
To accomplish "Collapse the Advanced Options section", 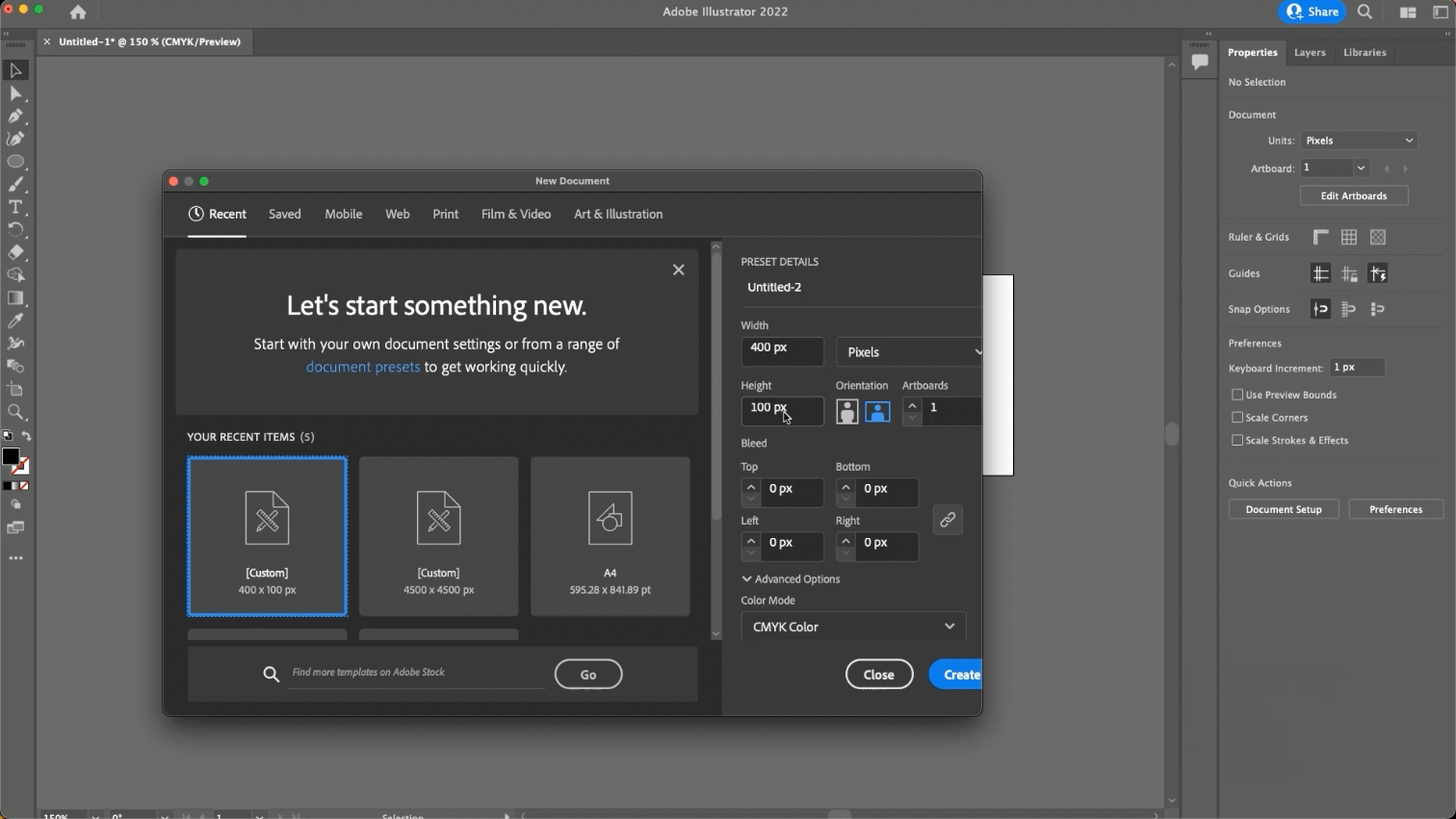I will [x=791, y=579].
